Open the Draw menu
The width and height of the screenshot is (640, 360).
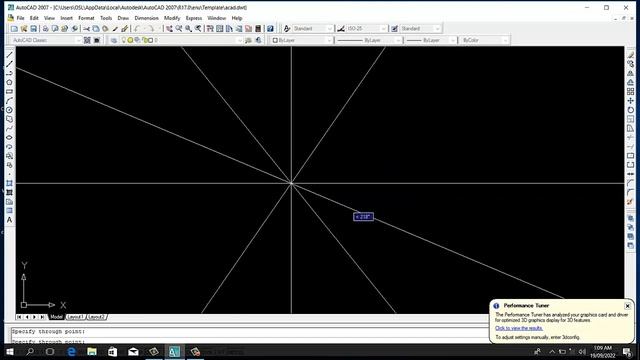point(123,18)
